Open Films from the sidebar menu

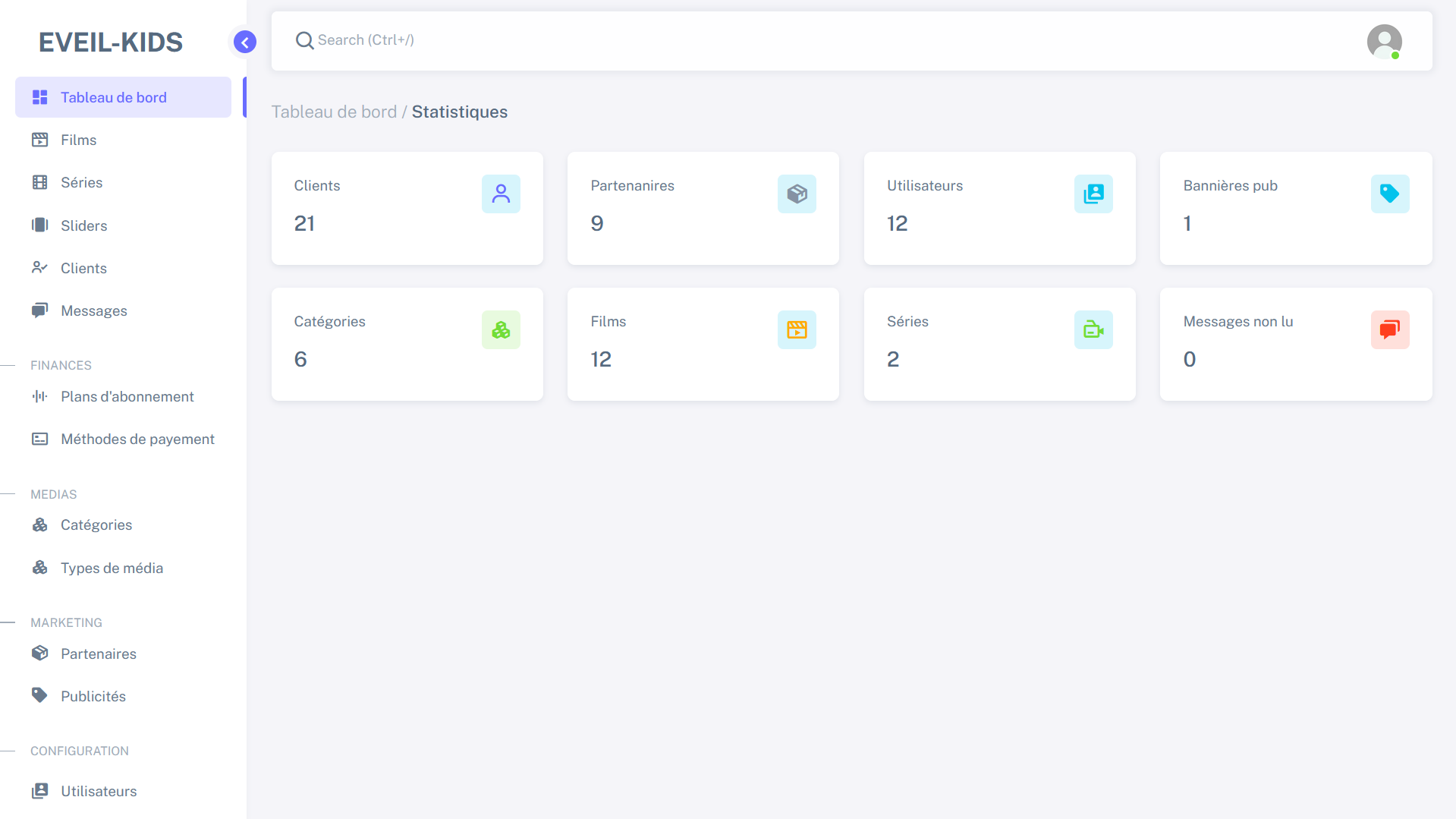pos(79,140)
